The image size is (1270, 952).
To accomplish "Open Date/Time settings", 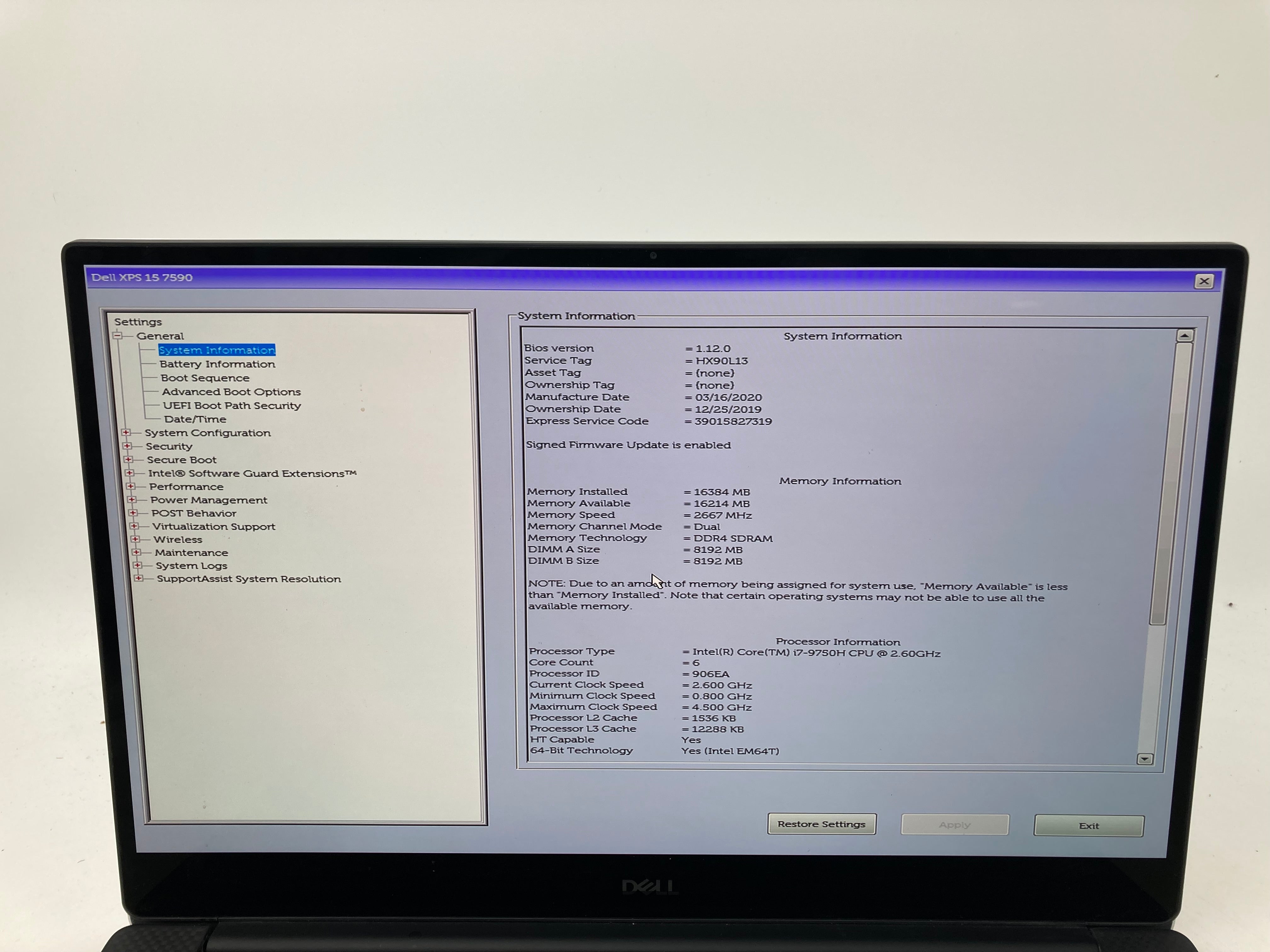I will (195, 419).
